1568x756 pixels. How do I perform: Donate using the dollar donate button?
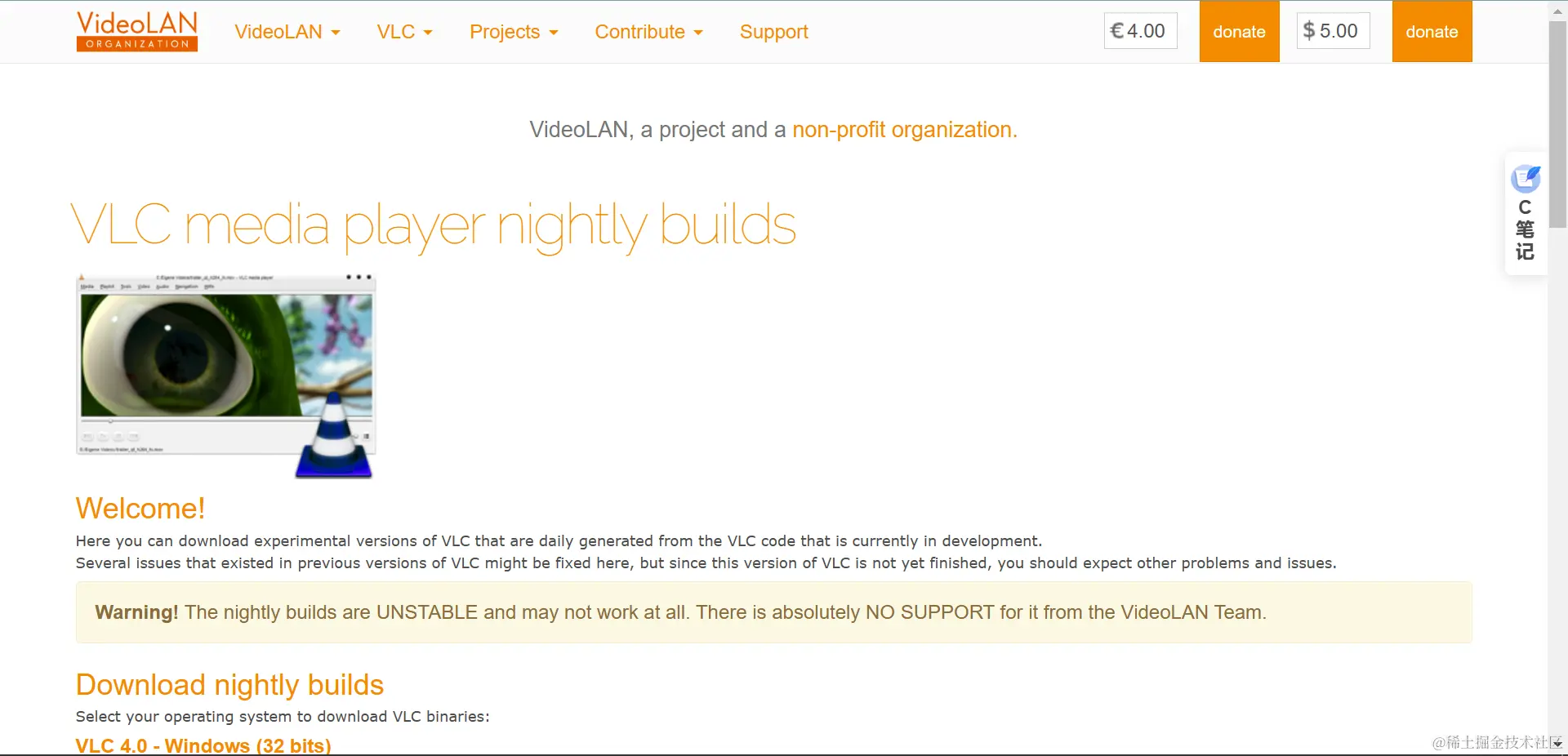(1432, 31)
